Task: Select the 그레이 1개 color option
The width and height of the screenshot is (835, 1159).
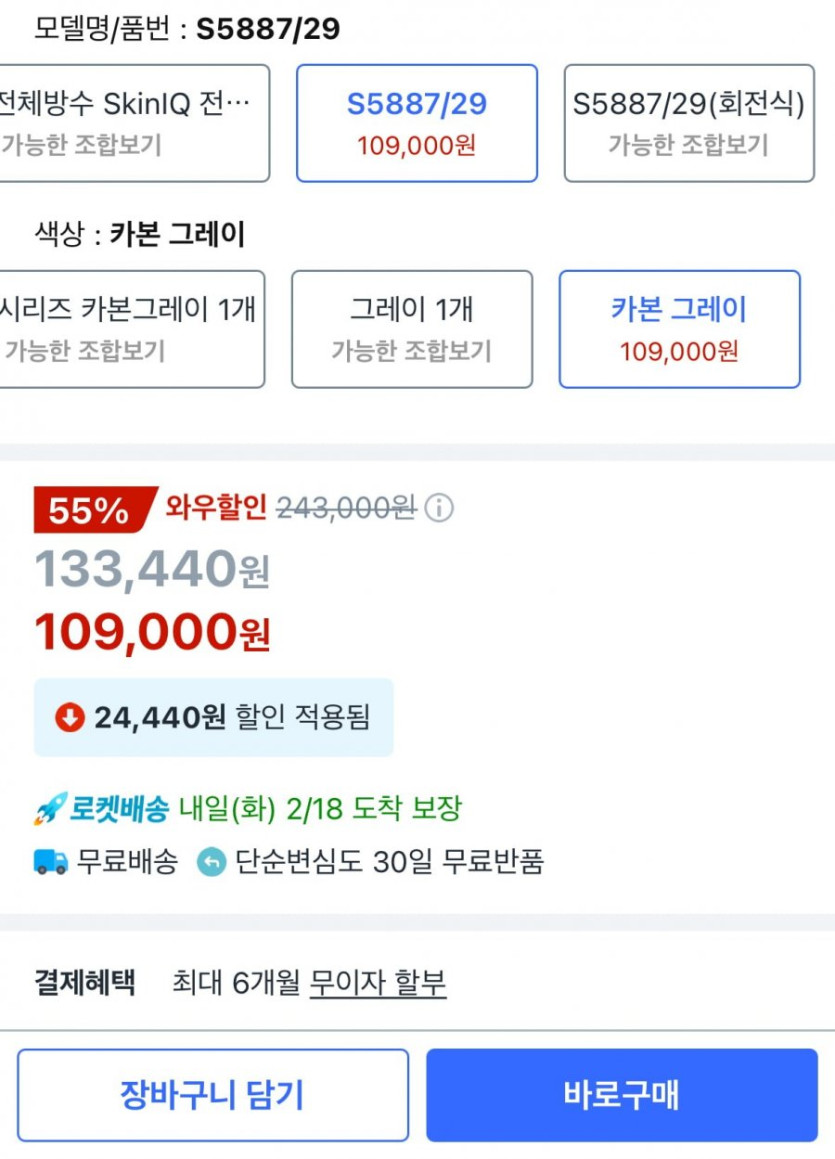Action: tap(411, 329)
